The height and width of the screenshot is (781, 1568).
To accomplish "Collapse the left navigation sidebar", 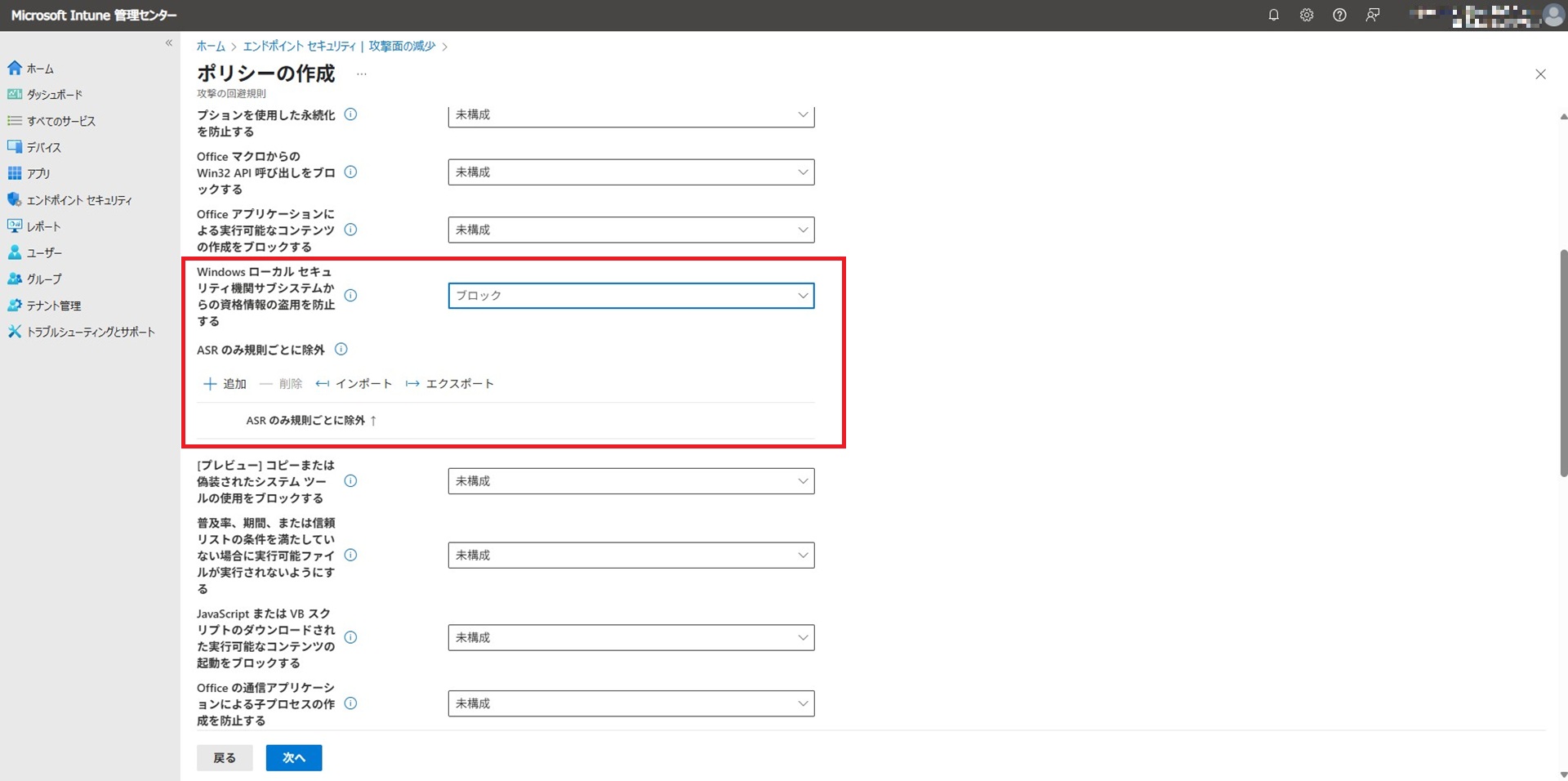I will coord(169,43).
